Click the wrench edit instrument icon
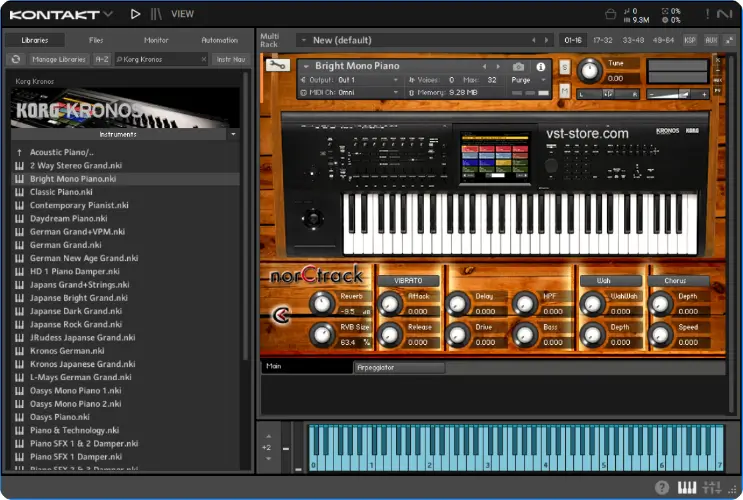743x500 pixels. (279, 65)
